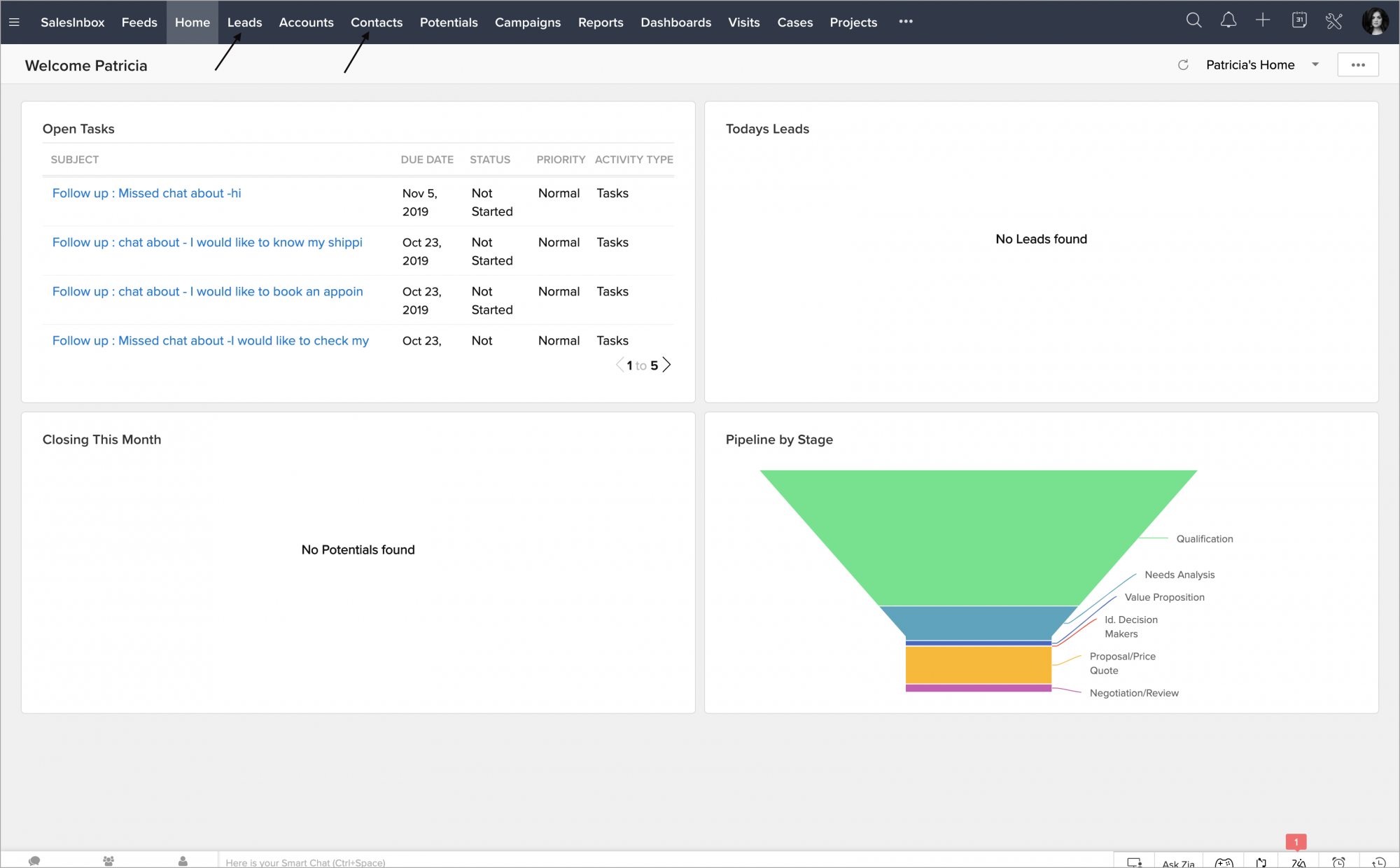Expand more modules ellipsis in nav bar
Image resolution: width=1400 pixels, height=868 pixels.
[906, 22]
